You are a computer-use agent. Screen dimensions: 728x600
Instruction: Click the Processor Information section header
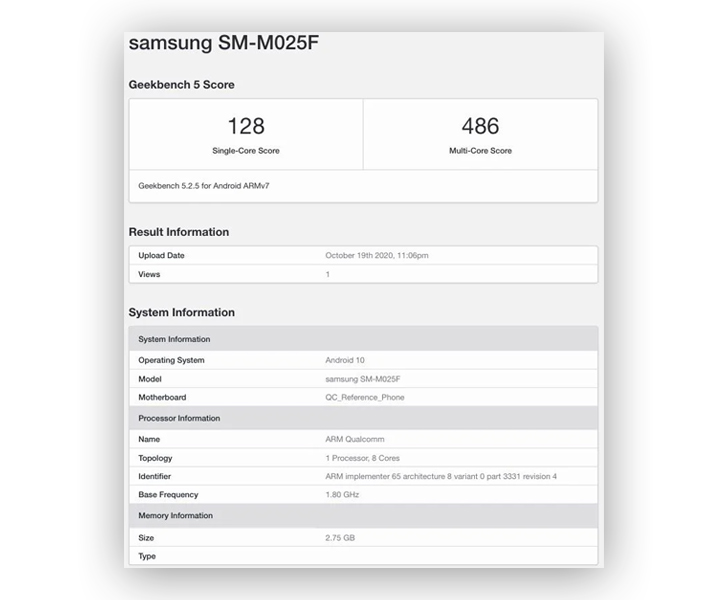(364, 418)
